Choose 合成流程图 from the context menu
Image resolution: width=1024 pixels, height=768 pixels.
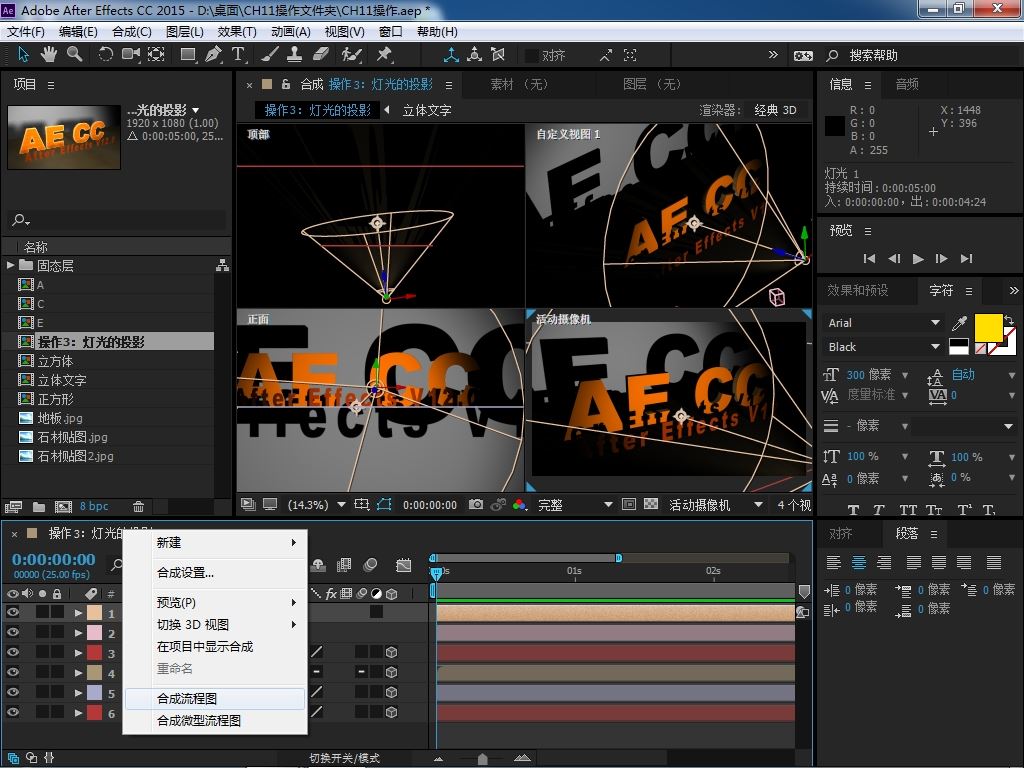pos(216,698)
